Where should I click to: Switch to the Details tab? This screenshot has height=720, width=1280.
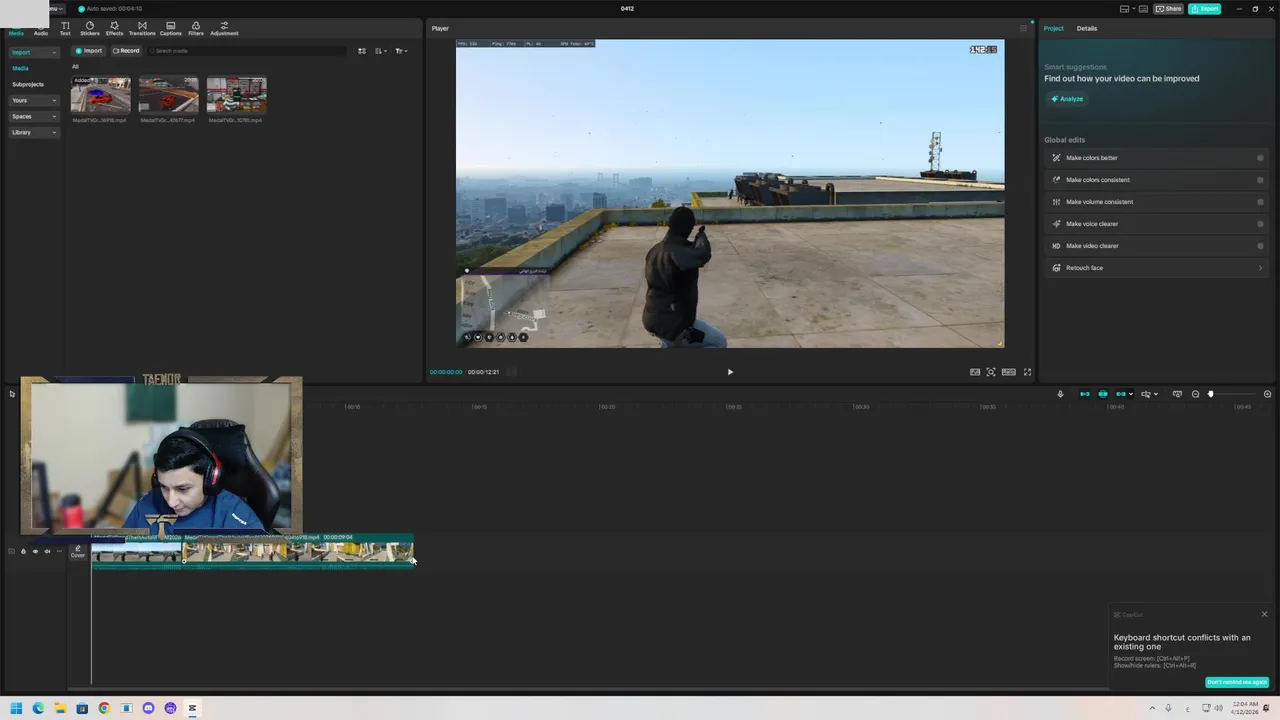coord(1087,28)
